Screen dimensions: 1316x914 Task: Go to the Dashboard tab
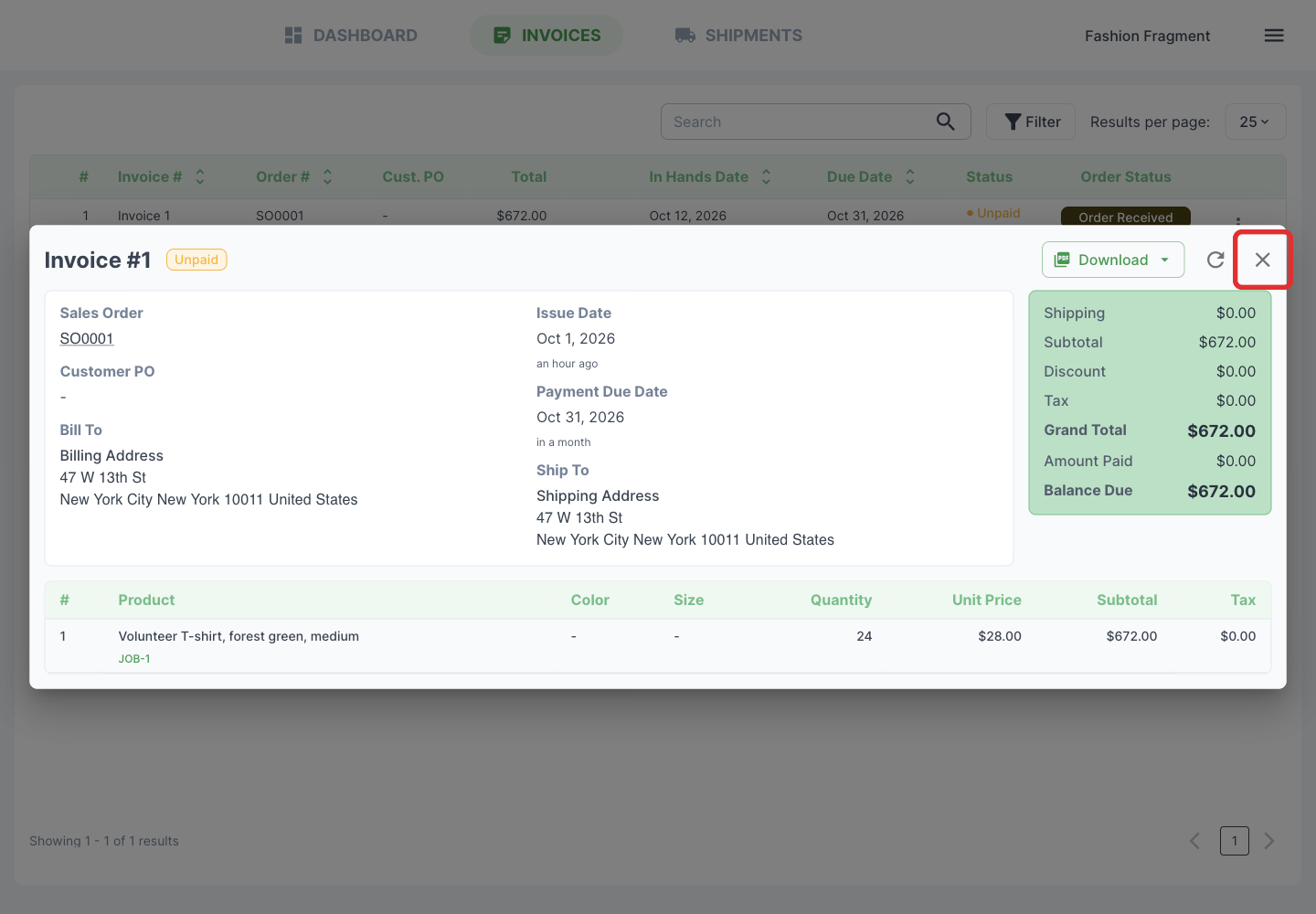[x=351, y=36]
